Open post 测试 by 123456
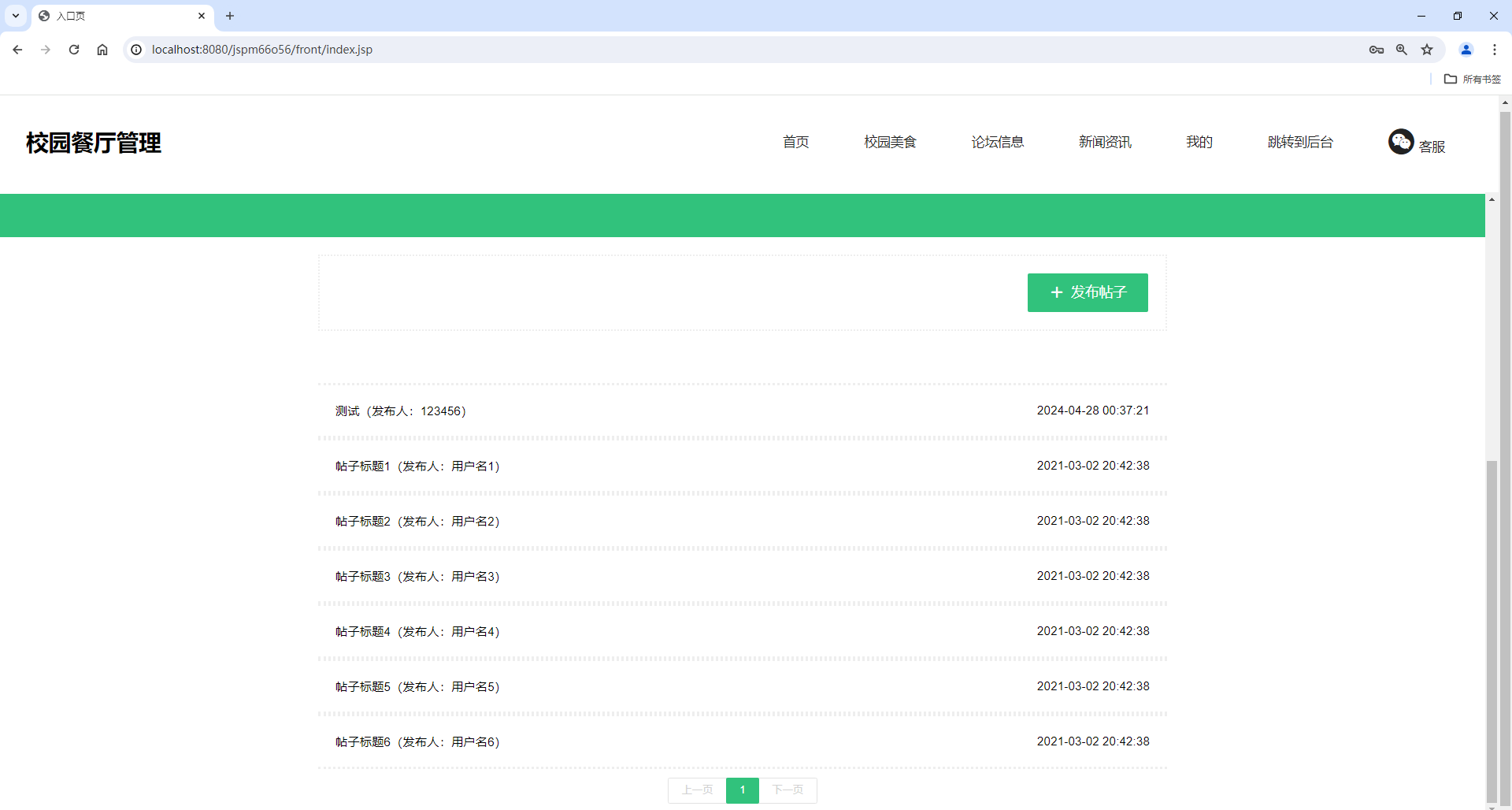 (400, 411)
